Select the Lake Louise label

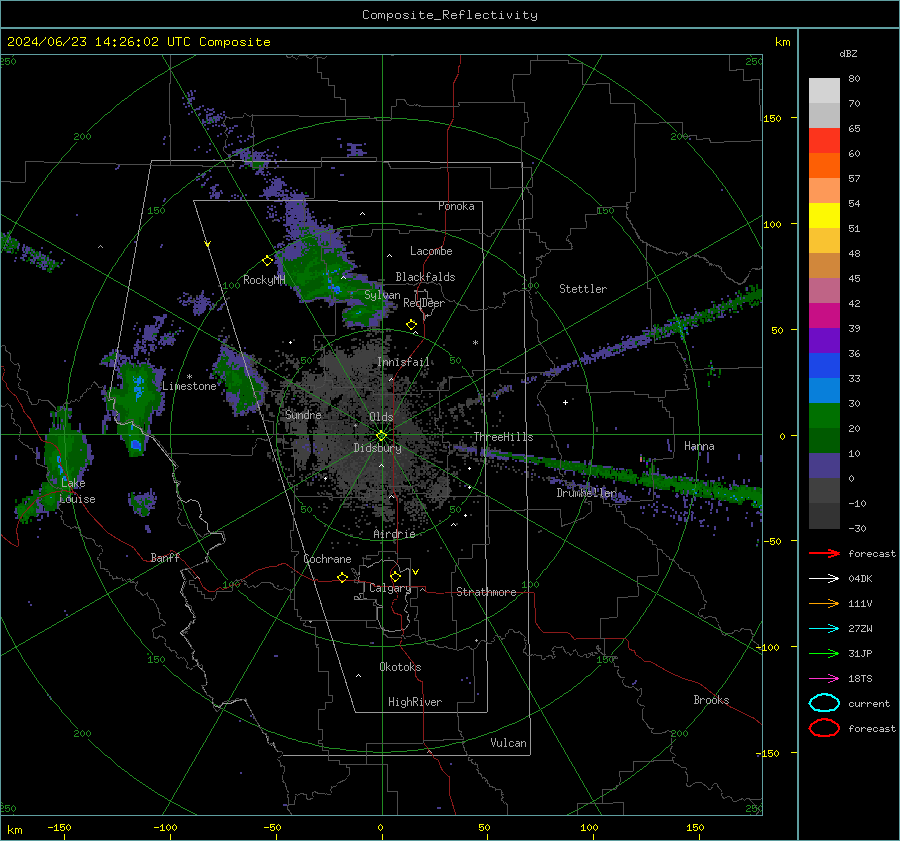[77, 491]
